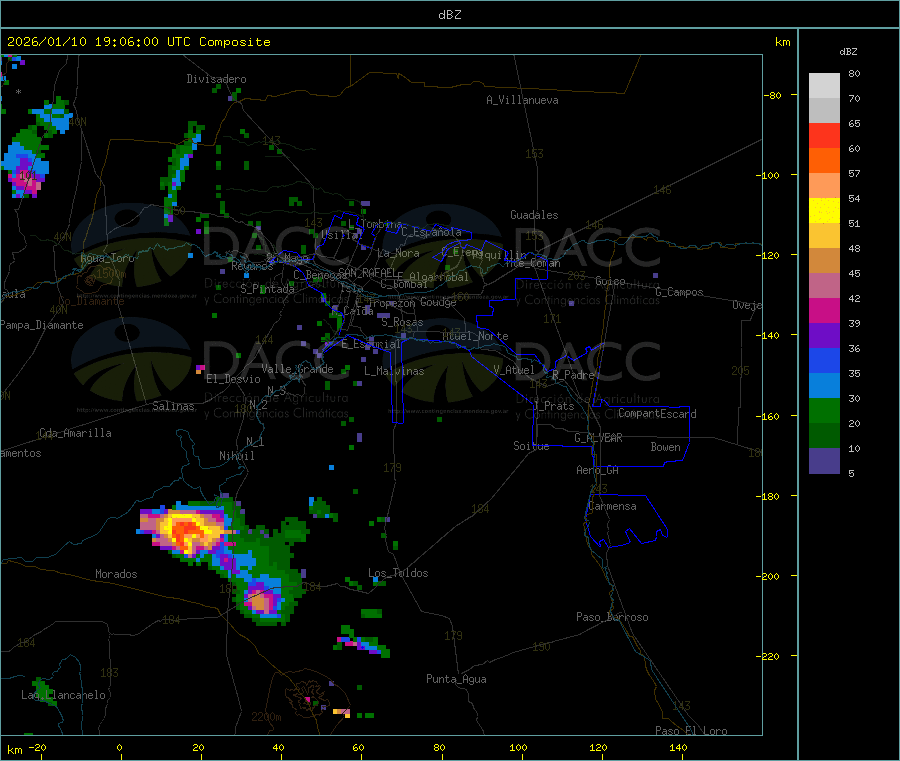Select the Valle_Grande label

click(297, 369)
